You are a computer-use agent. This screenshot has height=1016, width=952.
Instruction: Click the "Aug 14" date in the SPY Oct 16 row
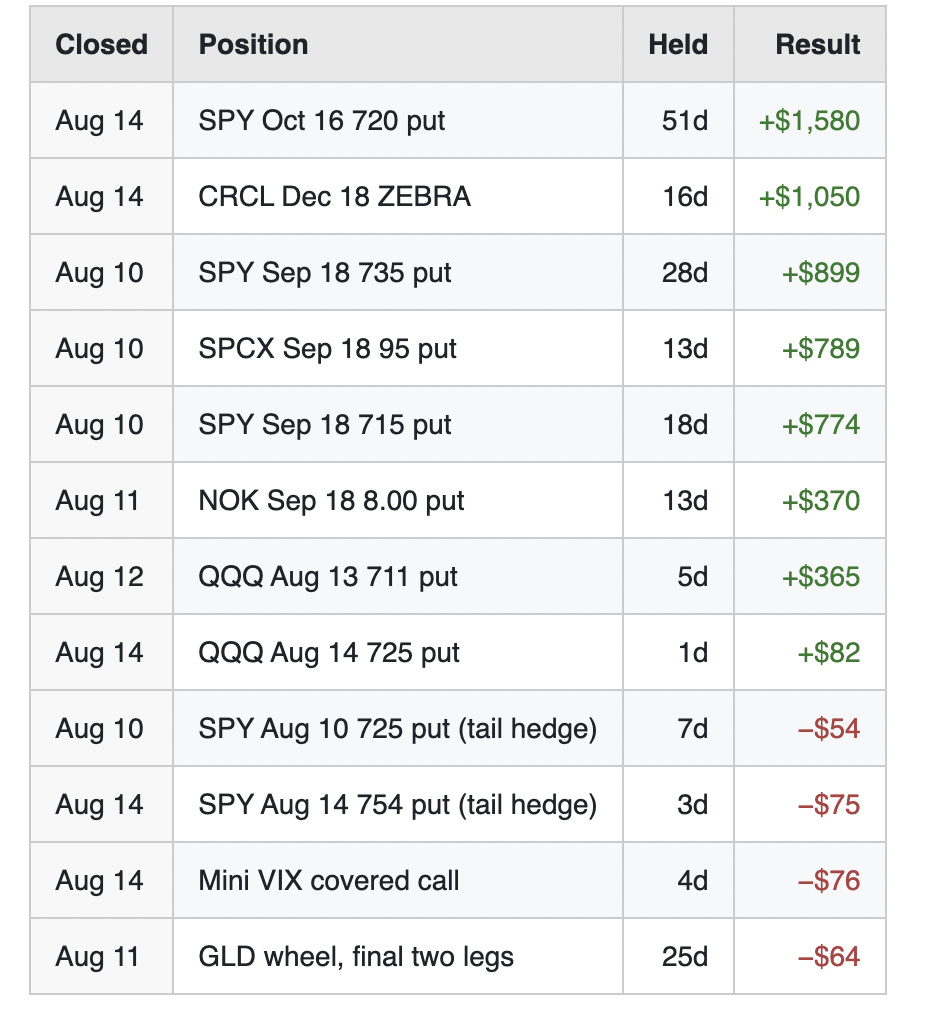[x=99, y=121]
